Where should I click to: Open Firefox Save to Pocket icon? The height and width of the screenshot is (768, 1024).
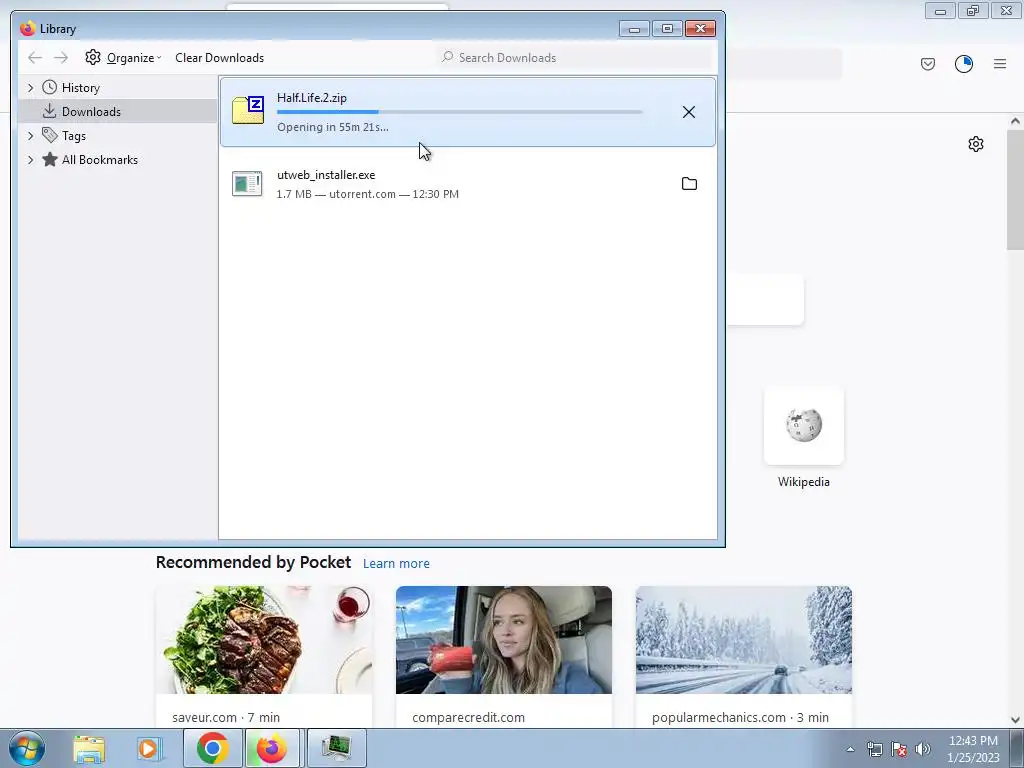tap(928, 64)
